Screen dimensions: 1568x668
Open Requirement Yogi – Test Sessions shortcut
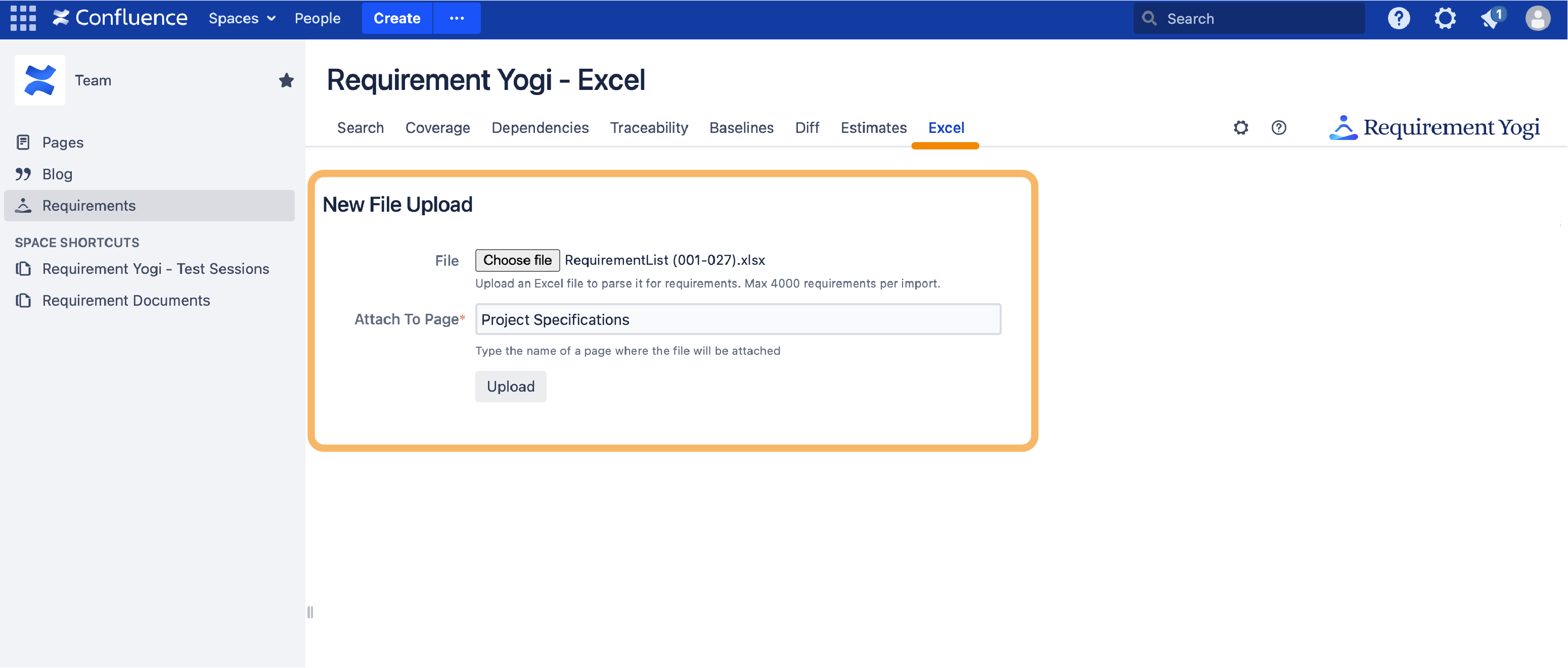click(x=155, y=268)
